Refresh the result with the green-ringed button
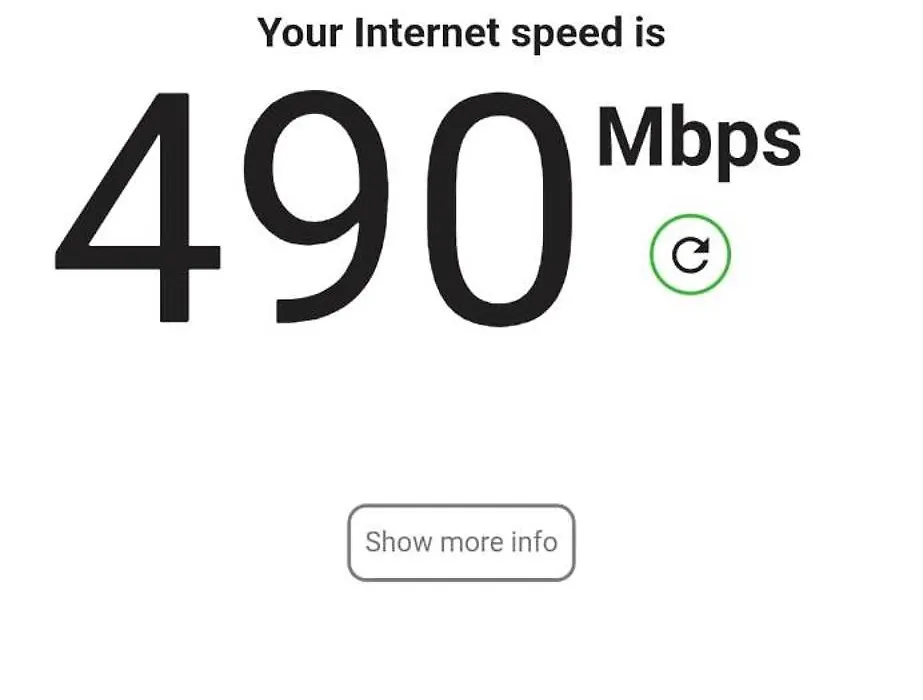Image resolution: width=923 pixels, height=700 pixels. point(690,254)
